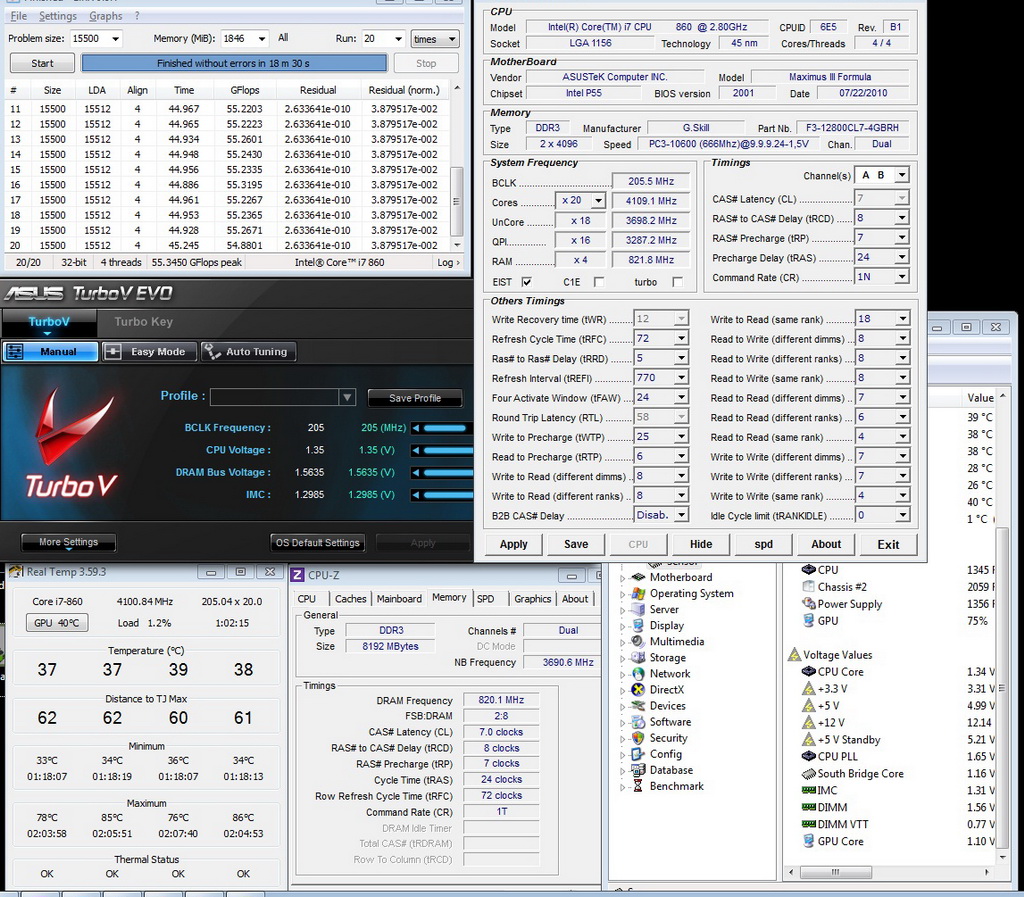Open the Mainboard tab in CPU-Z
The image size is (1024, 897).
click(399, 599)
